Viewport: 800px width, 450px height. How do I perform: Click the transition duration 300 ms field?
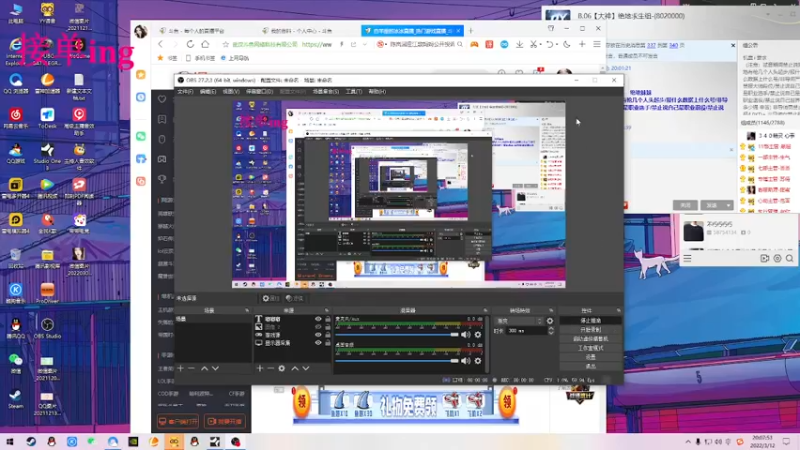point(527,331)
